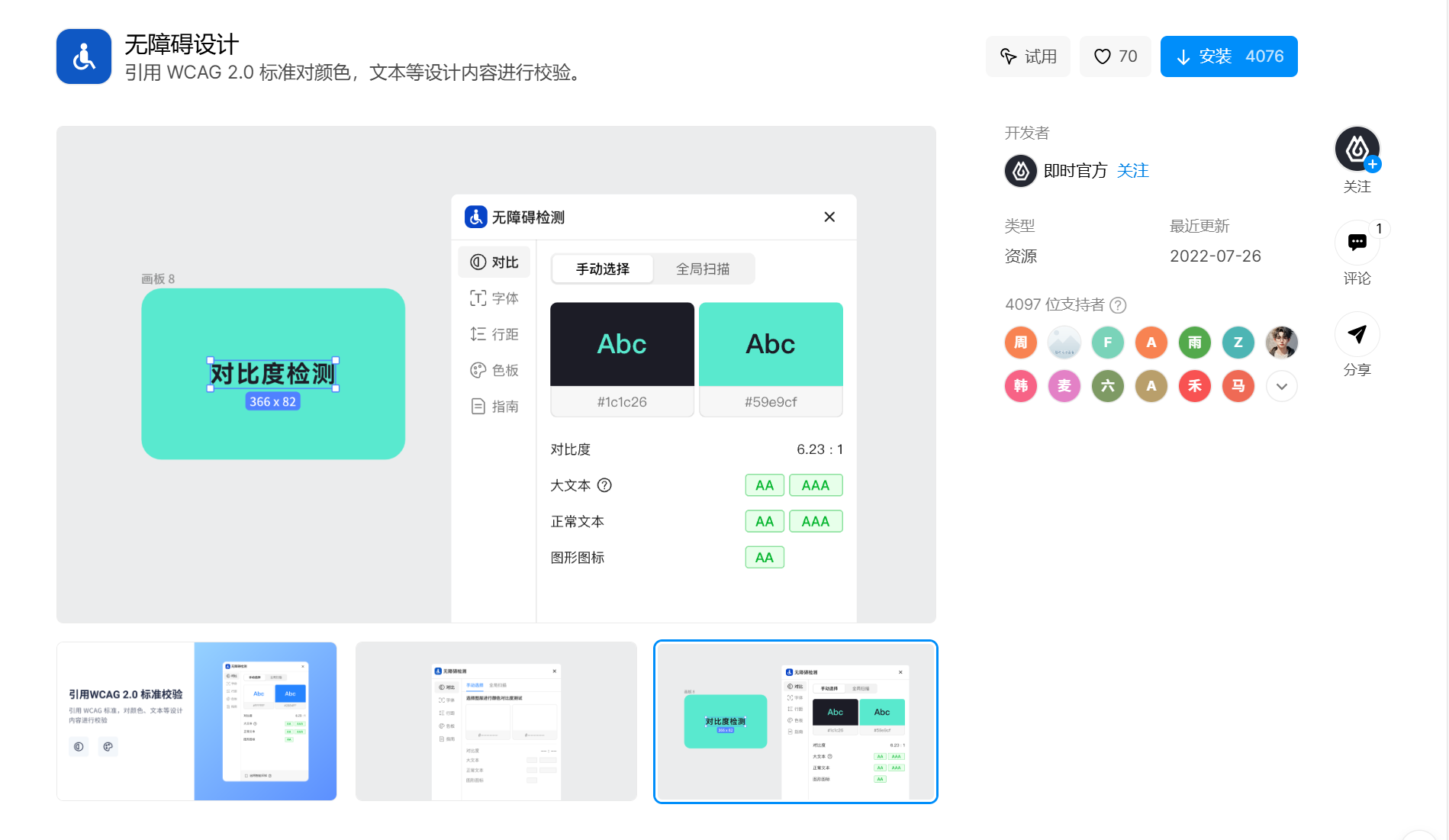Show supporter info question mark icon
Image resolution: width=1449 pixels, height=840 pixels.
coord(1118,305)
